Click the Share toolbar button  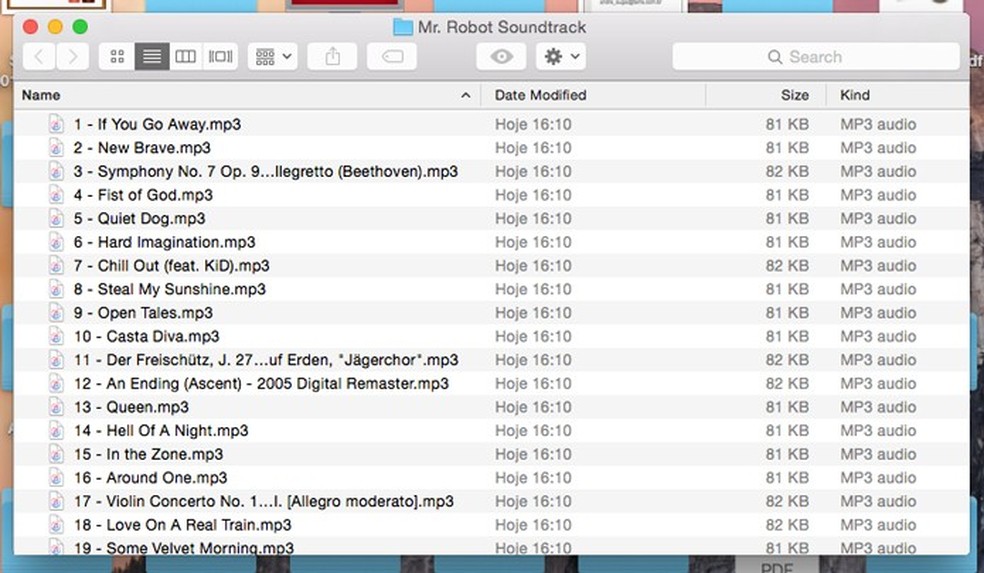(x=332, y=57)
